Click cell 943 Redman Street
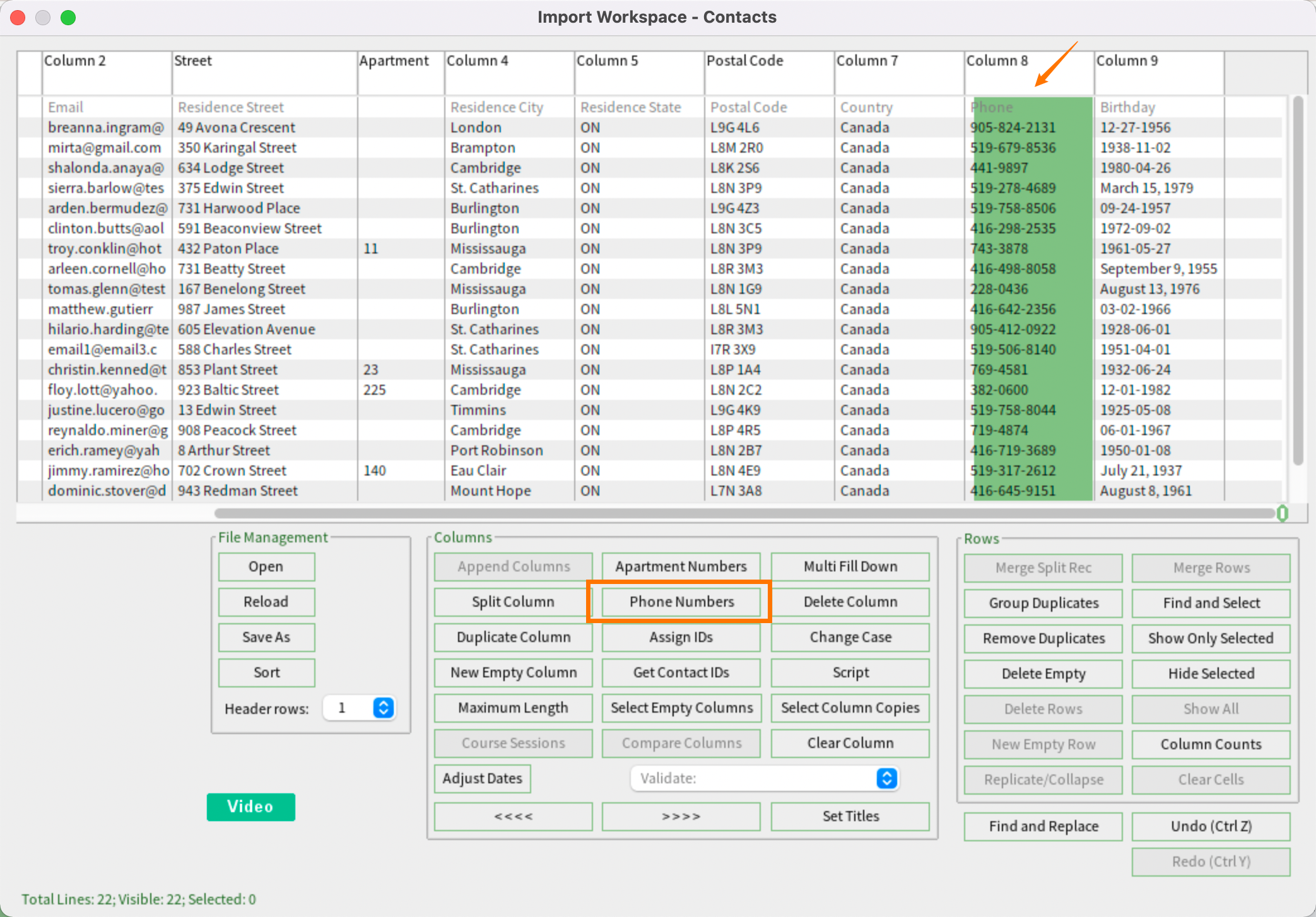Screen dimensions: 1316x917 coord(264,491)
